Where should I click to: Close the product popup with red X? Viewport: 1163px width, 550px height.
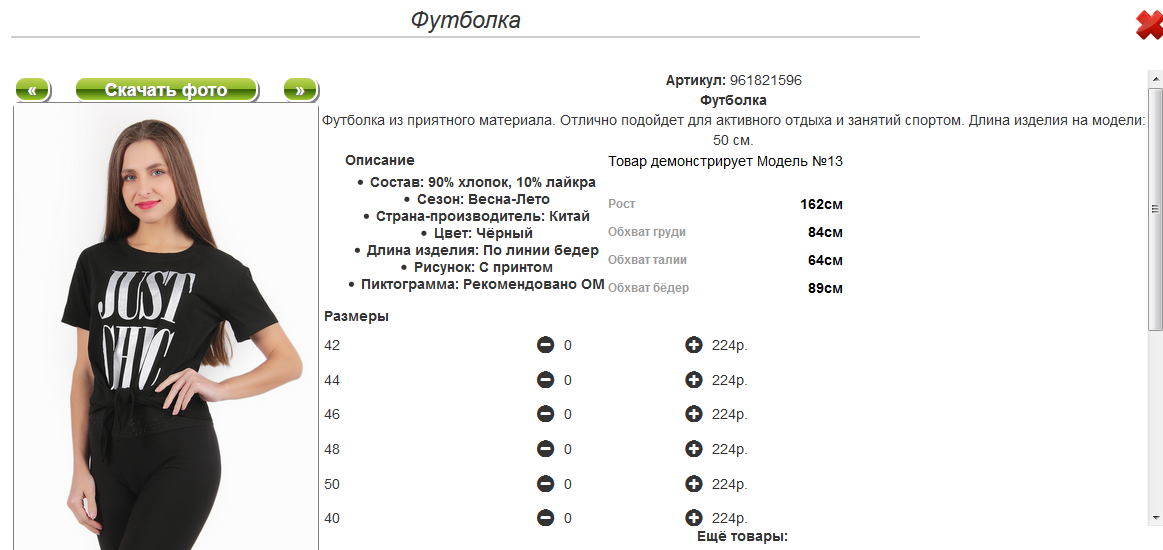click(x=1149, y=25)
